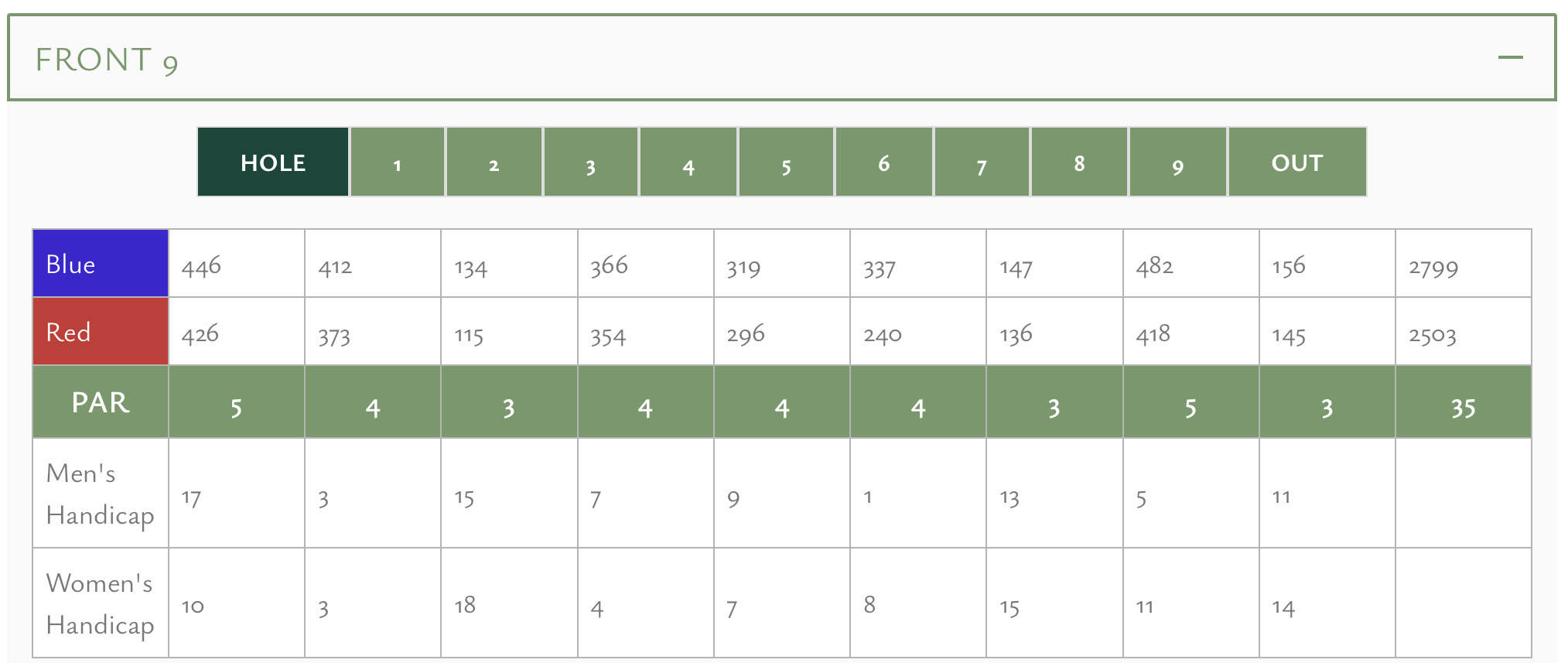Click the Blue tee color cell
The width and height of the screenshot is (1568, 663).
[101, 263]
